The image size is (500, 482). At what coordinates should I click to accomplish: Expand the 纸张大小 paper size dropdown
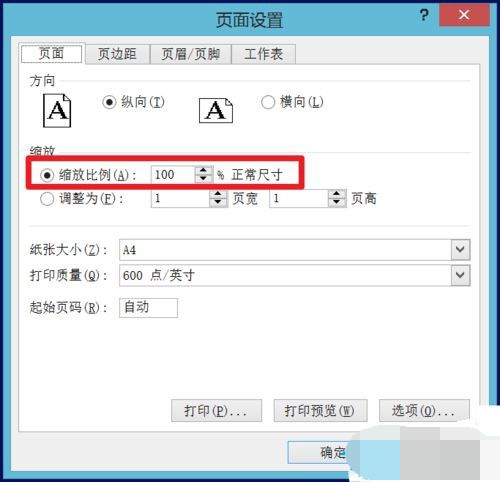(460, 249)
